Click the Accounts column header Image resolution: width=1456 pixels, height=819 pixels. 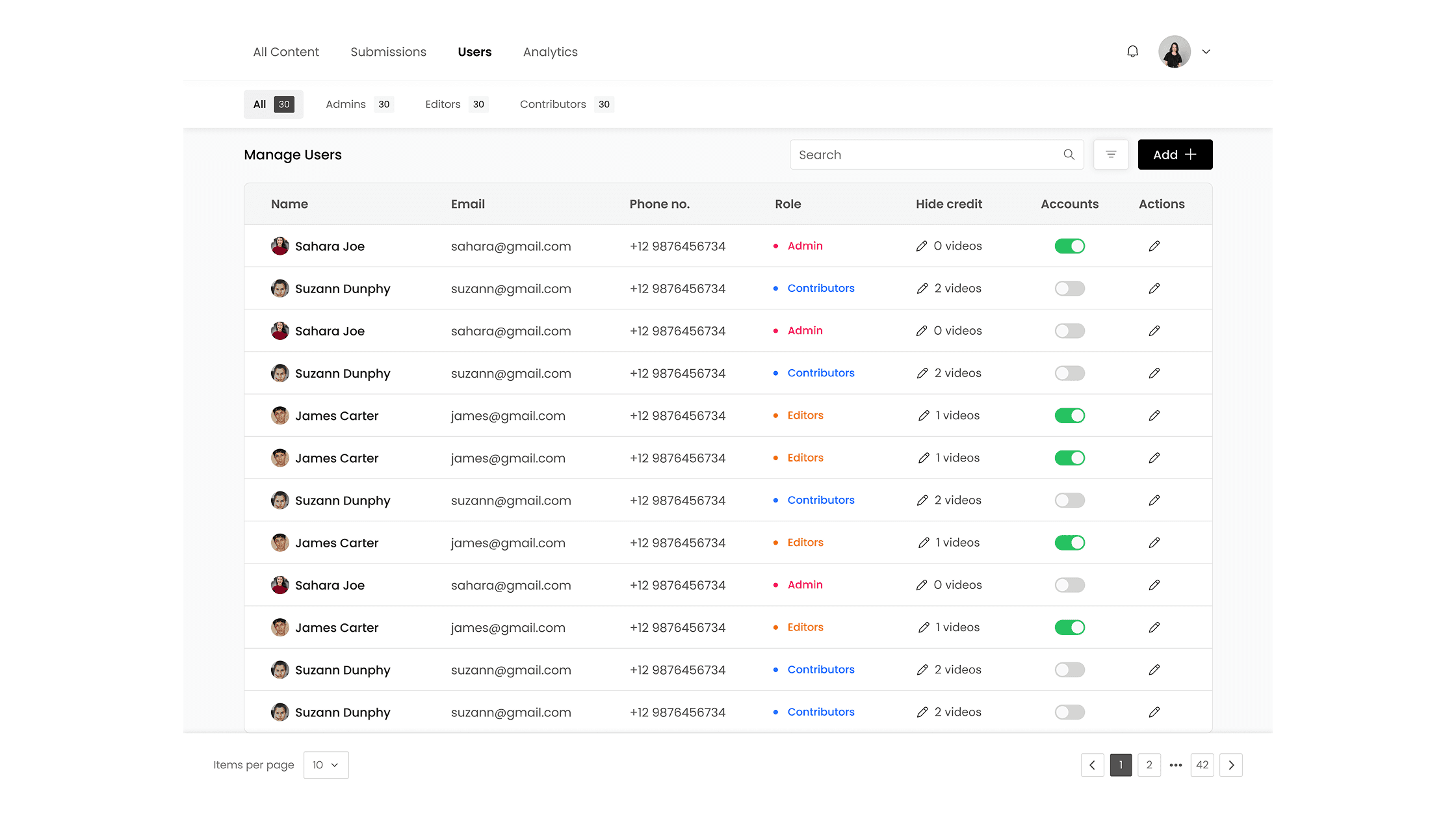(1069, 204)
